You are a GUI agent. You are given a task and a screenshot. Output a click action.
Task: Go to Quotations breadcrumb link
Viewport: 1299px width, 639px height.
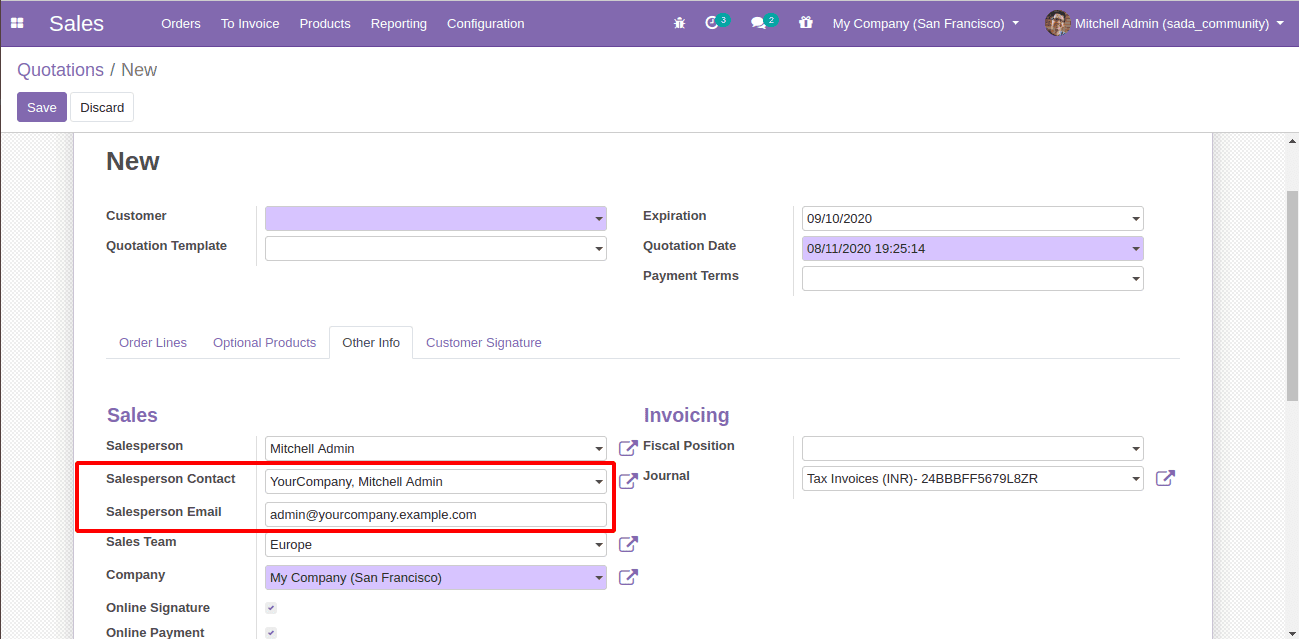[60, 70]
